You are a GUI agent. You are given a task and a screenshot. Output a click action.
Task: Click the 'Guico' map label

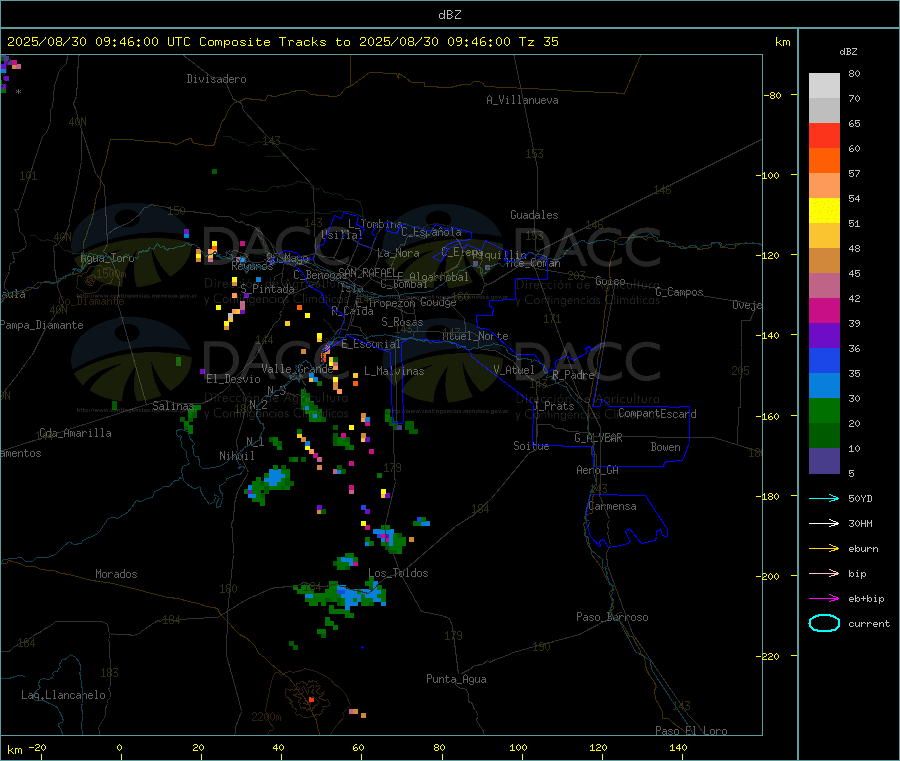point(610,281)
